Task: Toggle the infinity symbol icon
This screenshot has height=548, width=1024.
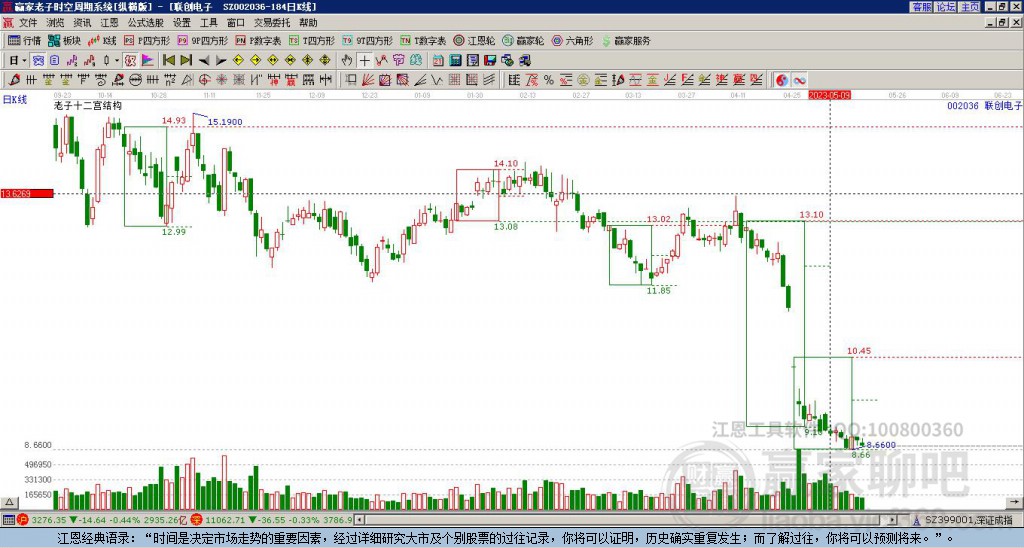Action: [799, 80]
